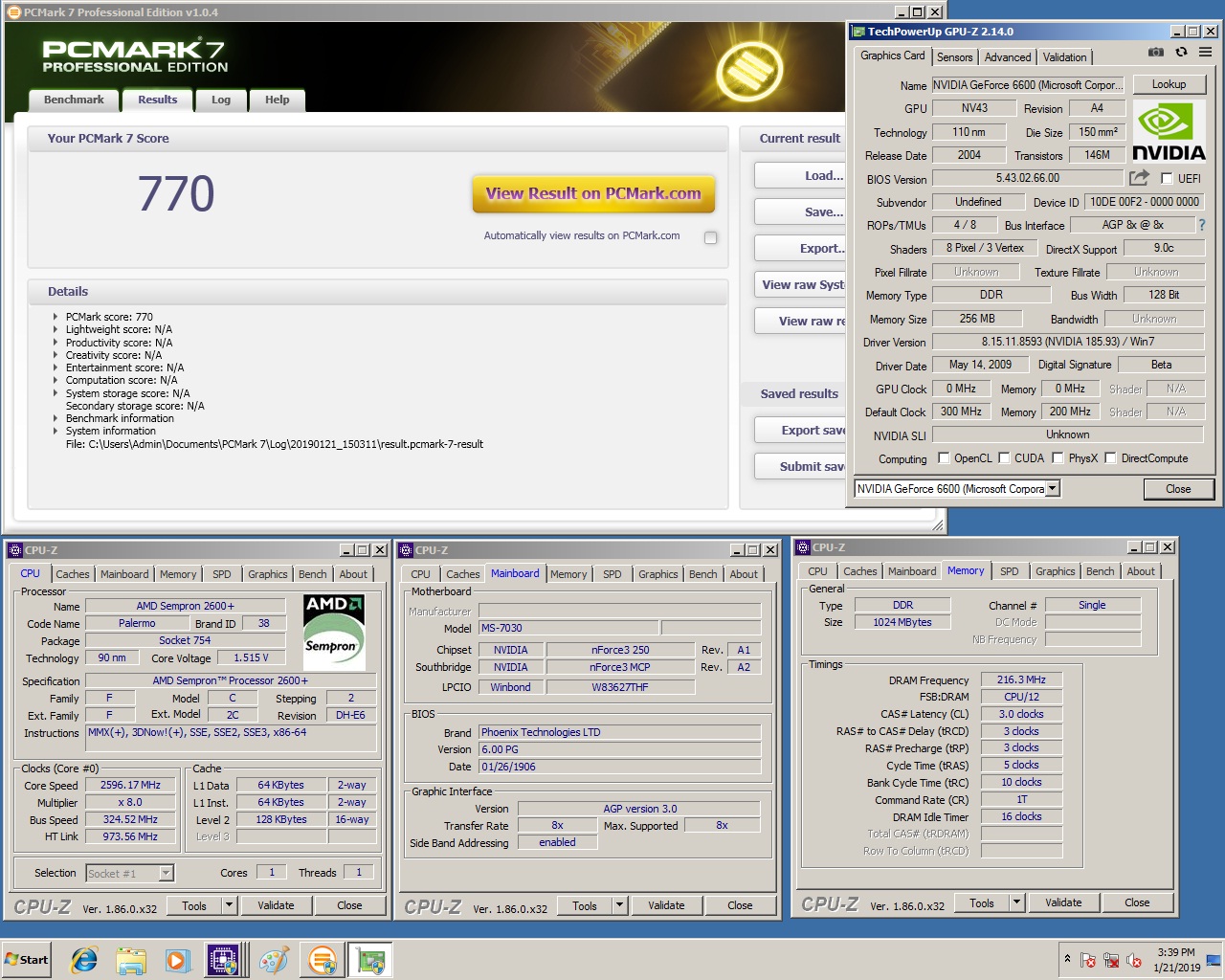Open Internet Explorer from the taskbar
Viewport: 1225px width, 980px height.
coord(84,960)
